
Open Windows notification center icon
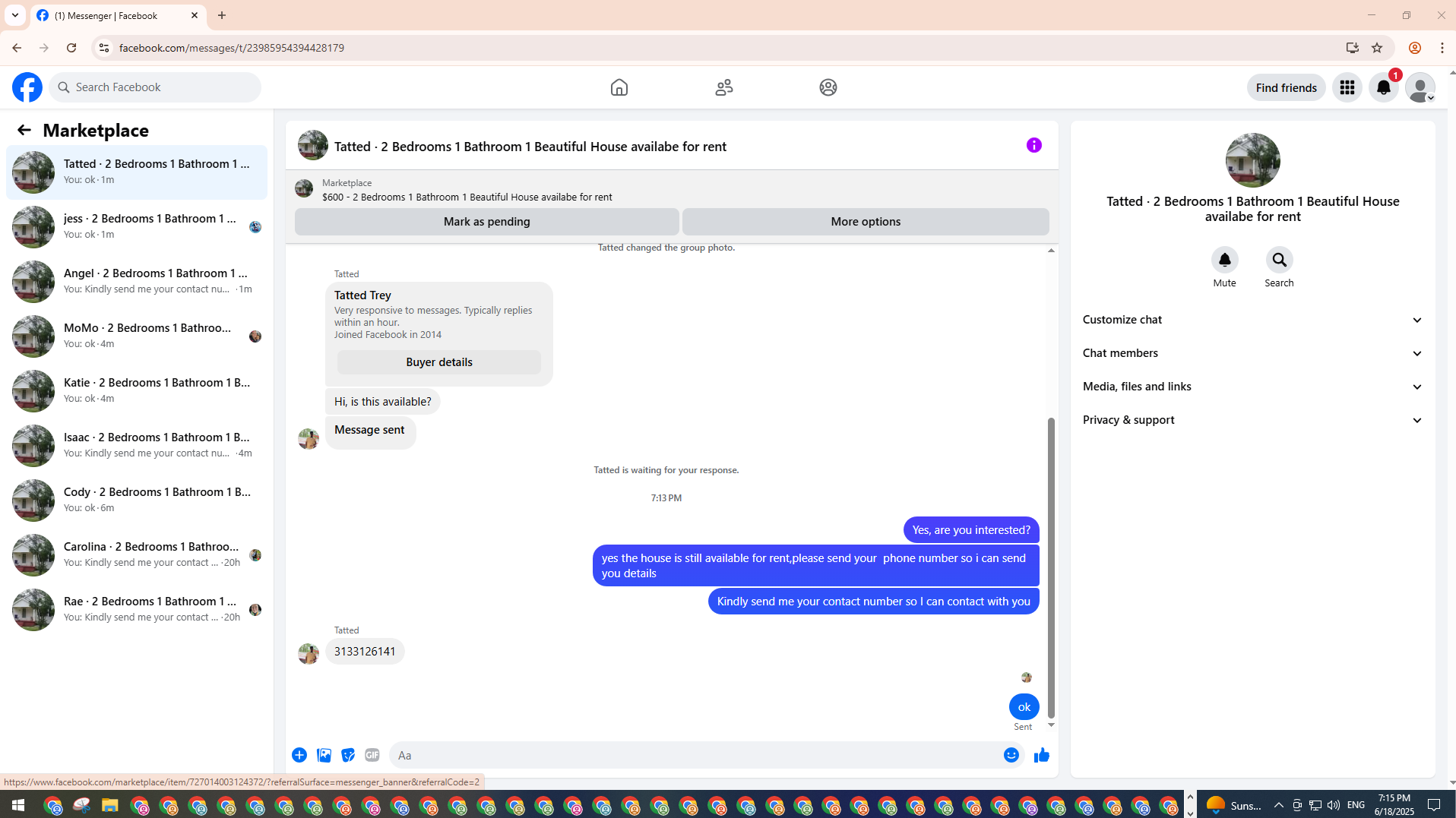click(x=1435, y=805)
